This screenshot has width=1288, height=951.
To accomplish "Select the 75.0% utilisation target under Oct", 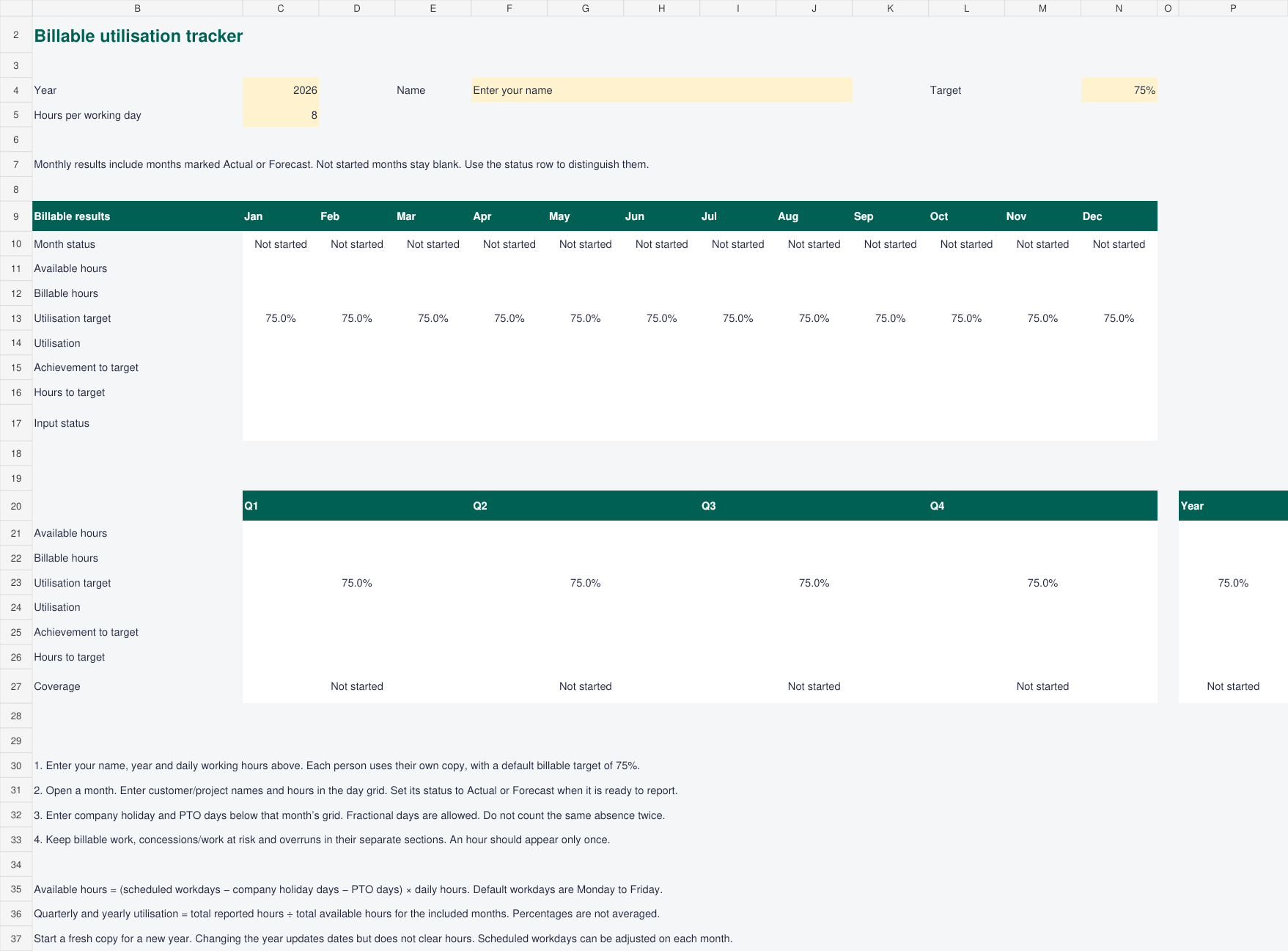I will (x=966, y=318).
